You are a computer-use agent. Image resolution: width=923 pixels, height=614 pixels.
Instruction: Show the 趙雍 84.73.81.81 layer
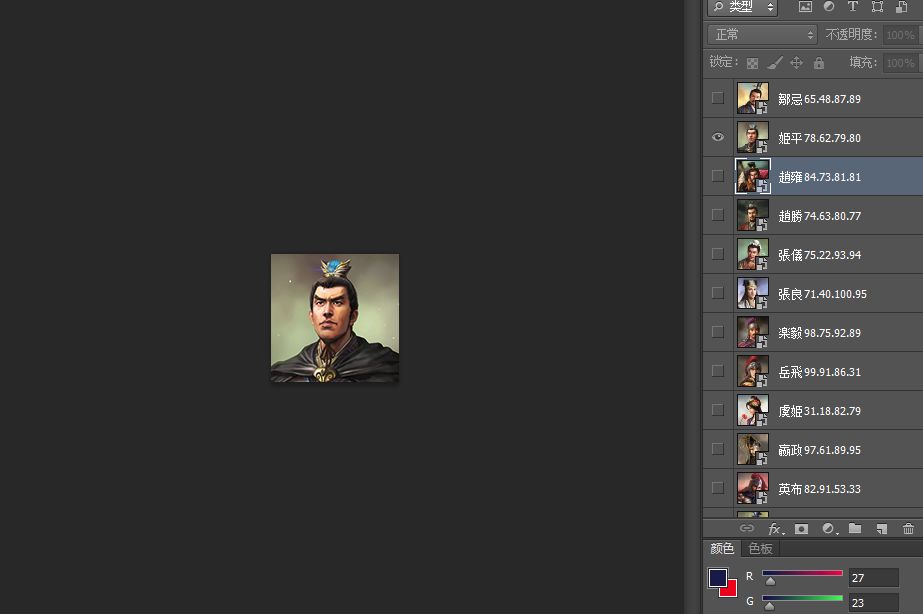718,175
